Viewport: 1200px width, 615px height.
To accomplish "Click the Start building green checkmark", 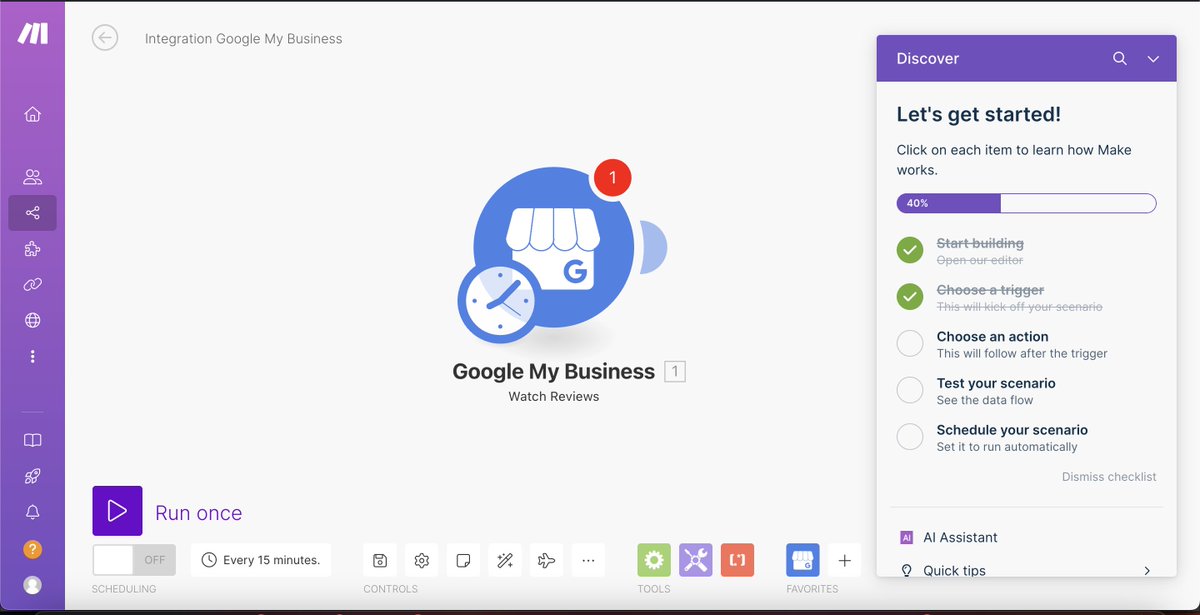I will coord(910,250).
